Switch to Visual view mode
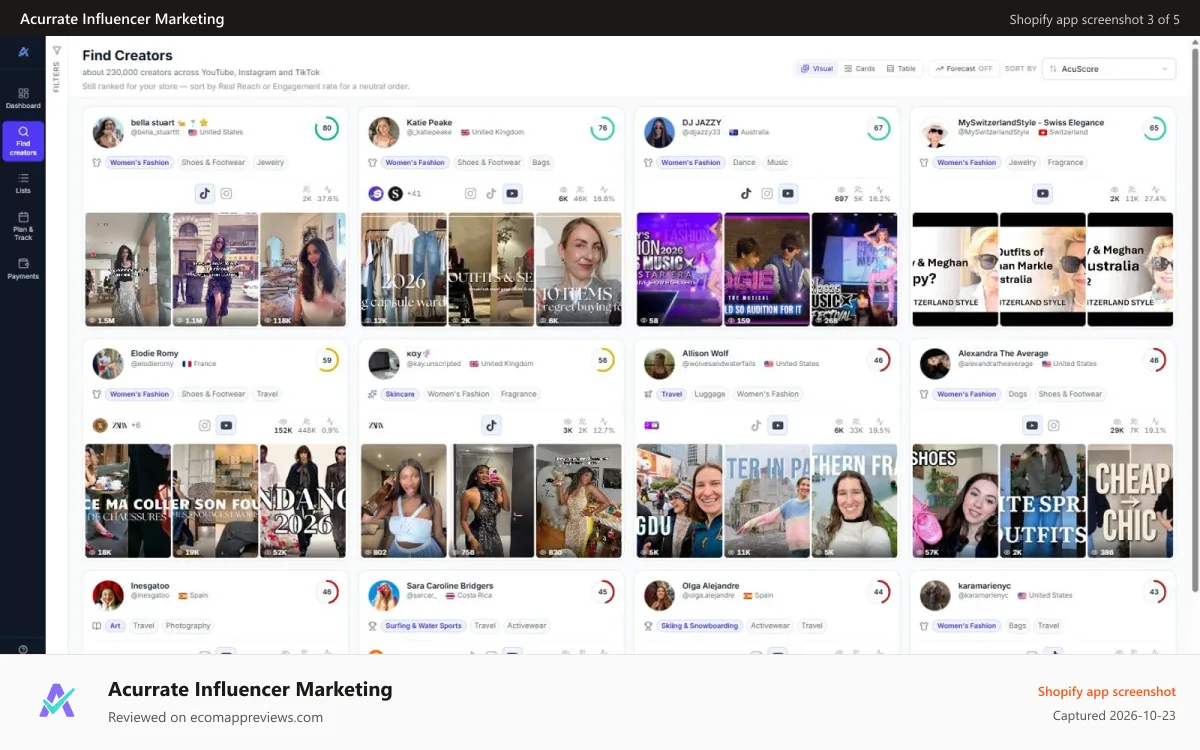This screenshot has width=1200, height=750. 817,69
